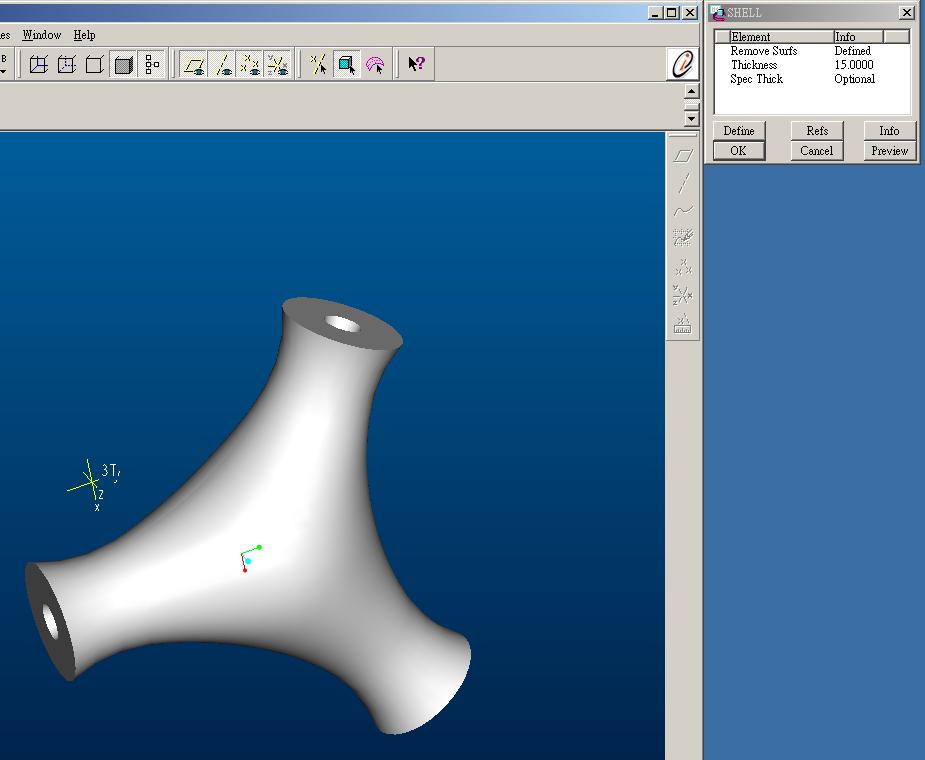This screenshot has height=760, width=925.
Task: Click the Info column header
Action: pyautogui.click(x=858, y=37)
